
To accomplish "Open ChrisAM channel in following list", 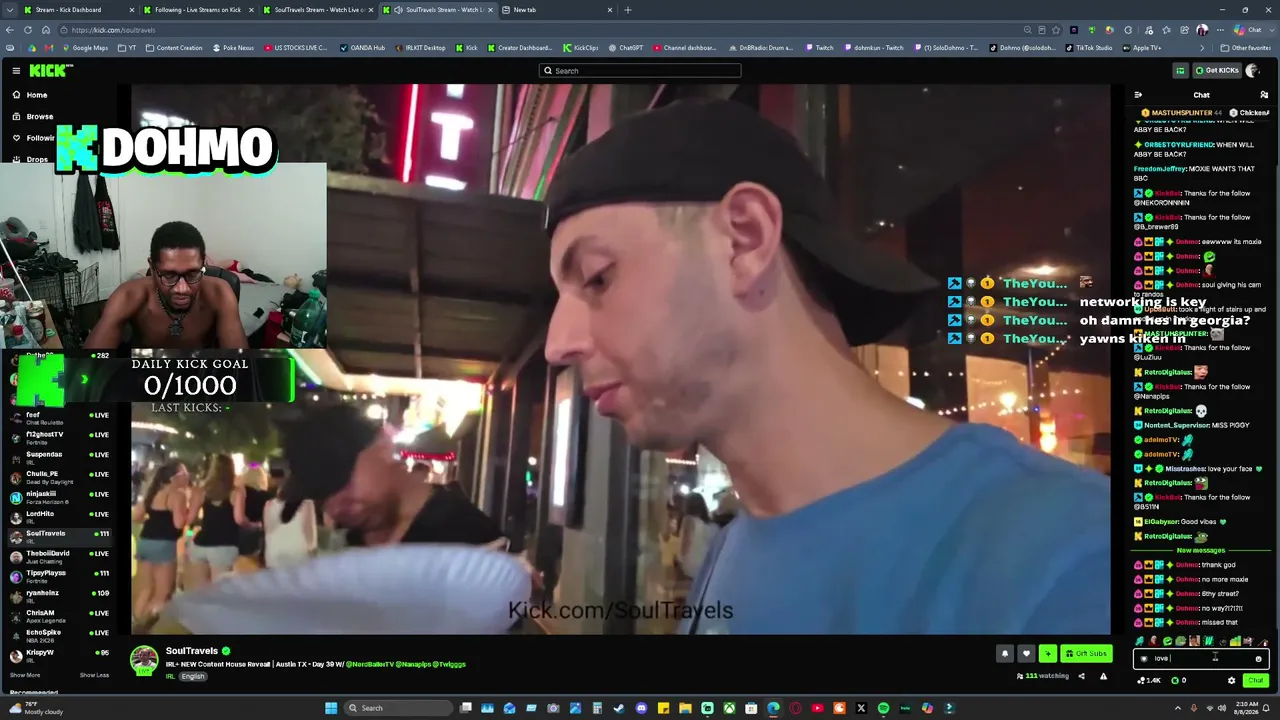I will [58, 615].
